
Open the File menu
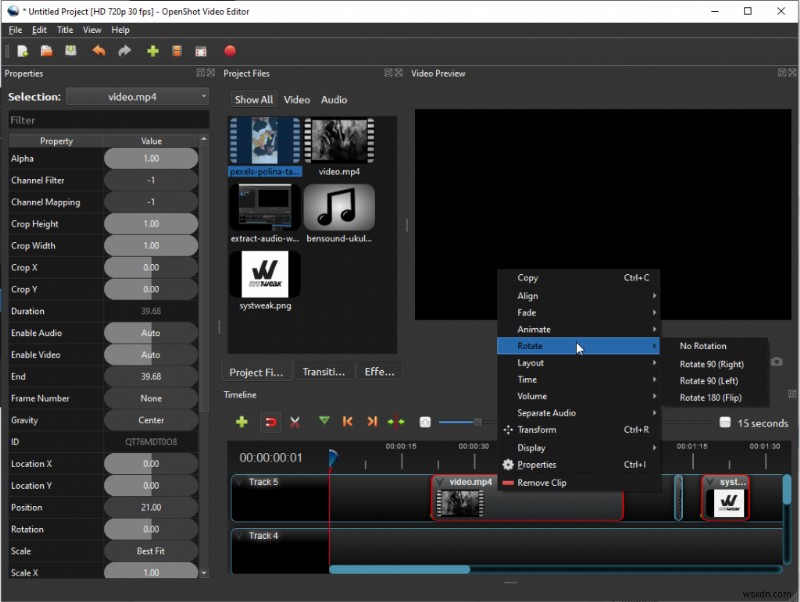pyautogui.click(x=15, y=30)
